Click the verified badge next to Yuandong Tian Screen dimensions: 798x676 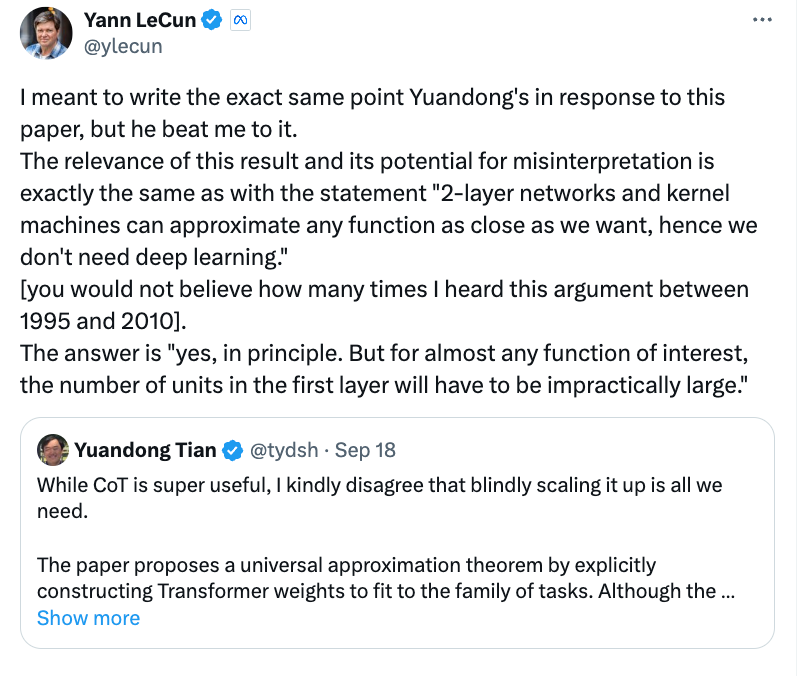click(232, 450)
